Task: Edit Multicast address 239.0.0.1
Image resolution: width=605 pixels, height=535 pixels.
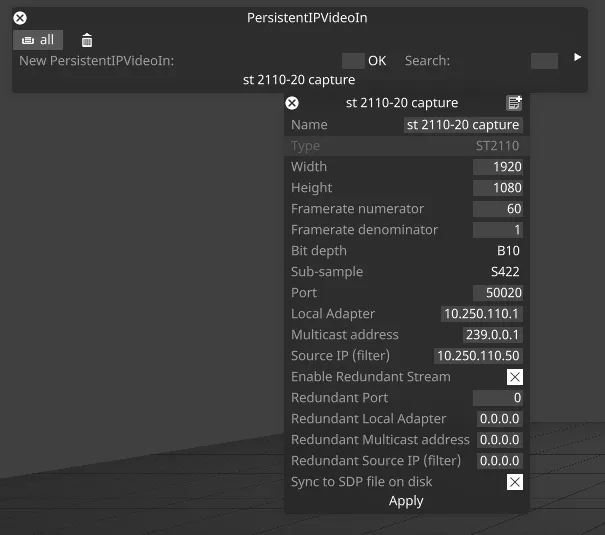Action: [x=493, y=335]
